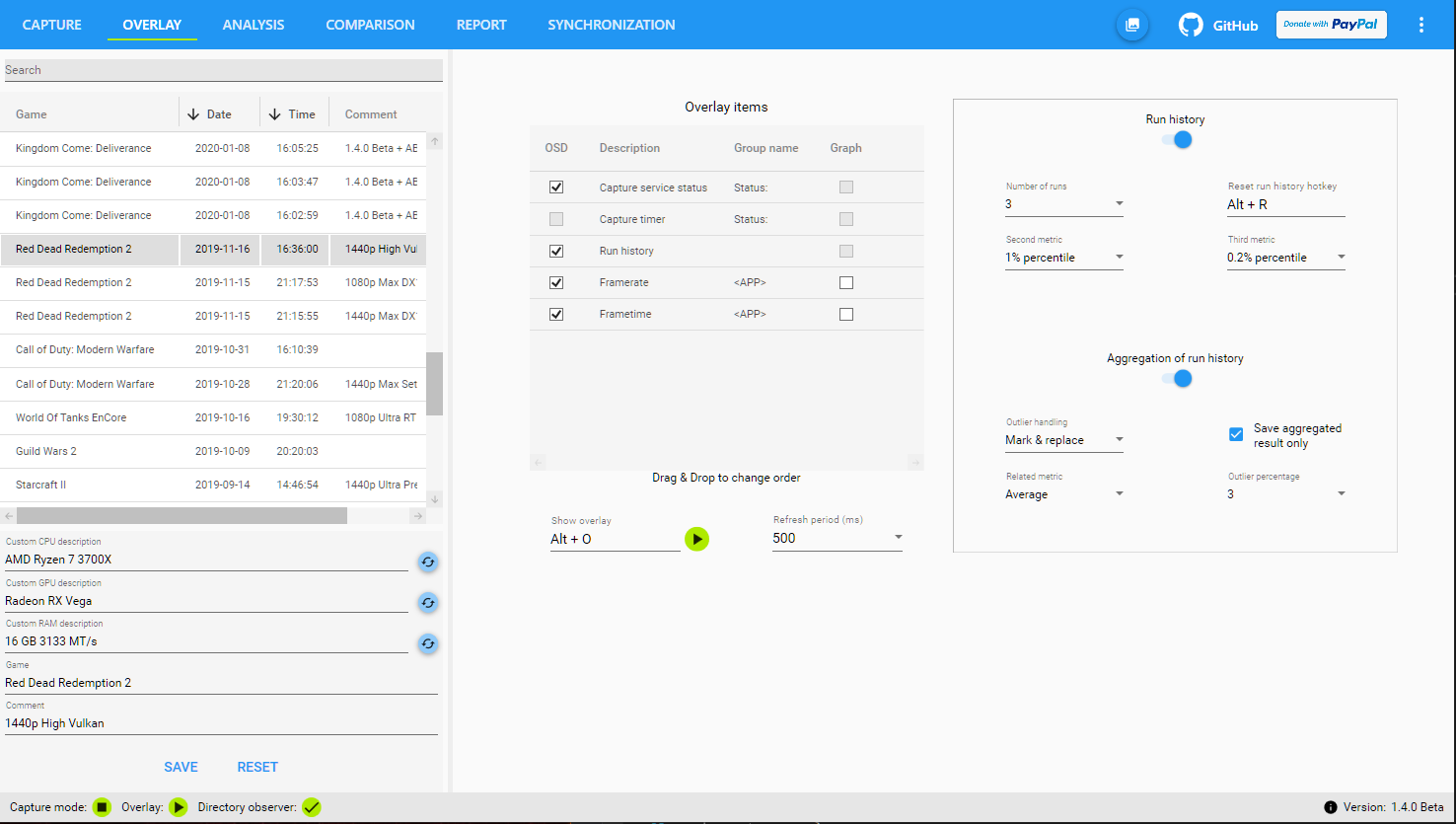
Task: Click the Comment column header
Action: click(x=371, y=114)
